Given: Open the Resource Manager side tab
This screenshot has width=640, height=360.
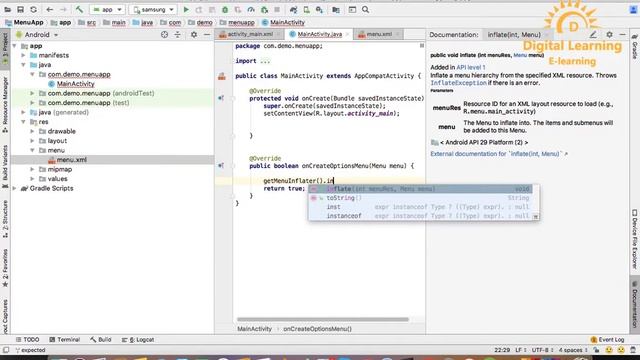Looking at the screenshot, I should [5, 104].
